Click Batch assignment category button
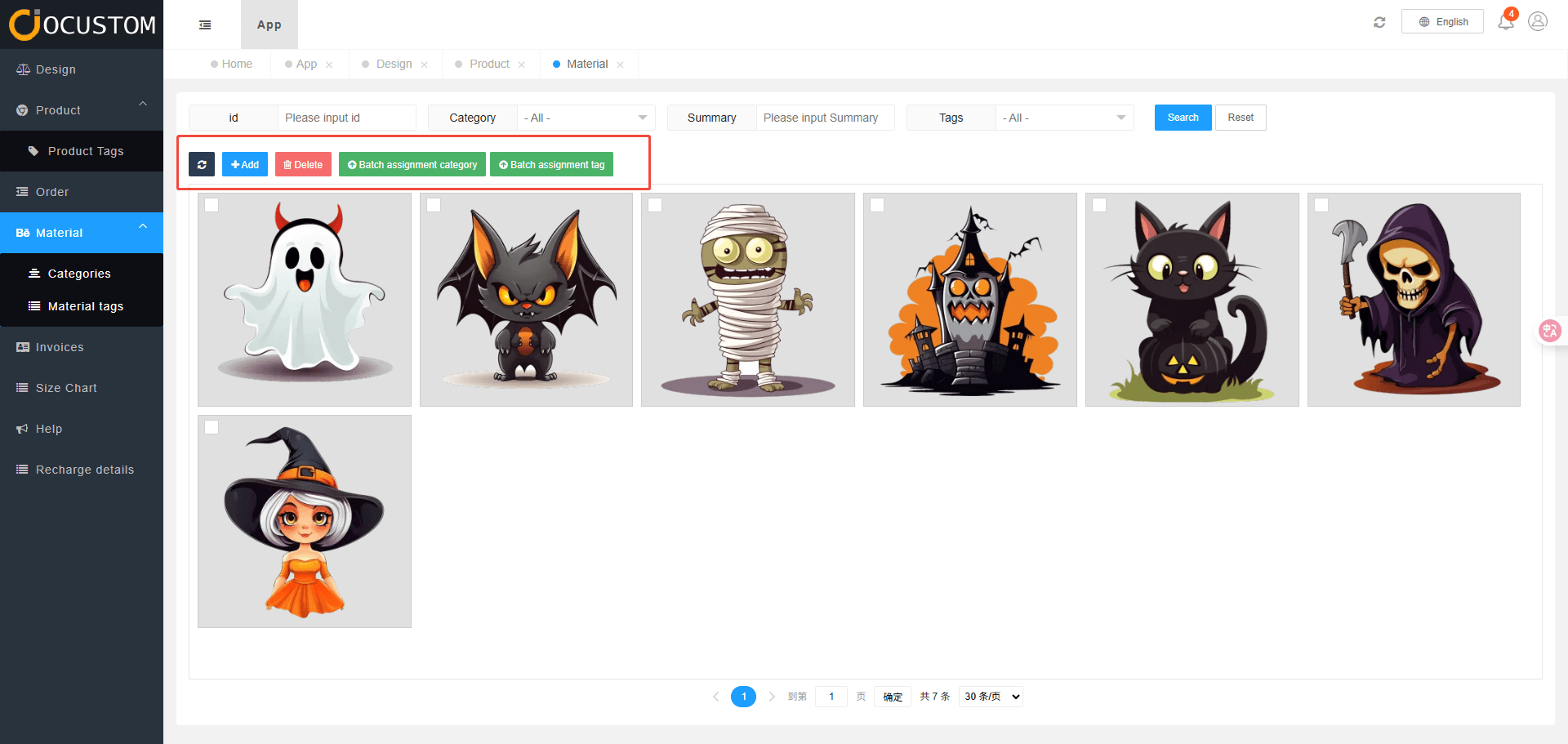 tap(412, 164)
